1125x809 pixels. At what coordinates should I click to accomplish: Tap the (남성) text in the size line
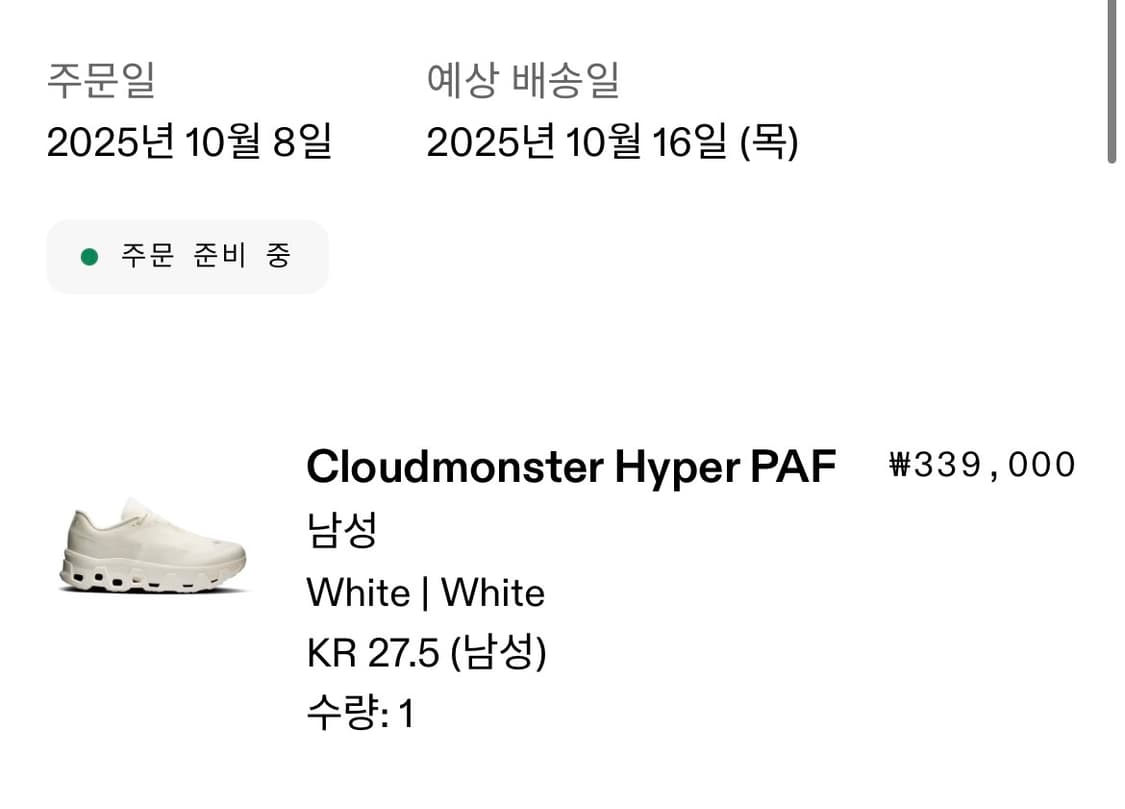click(x=499, y=654)
